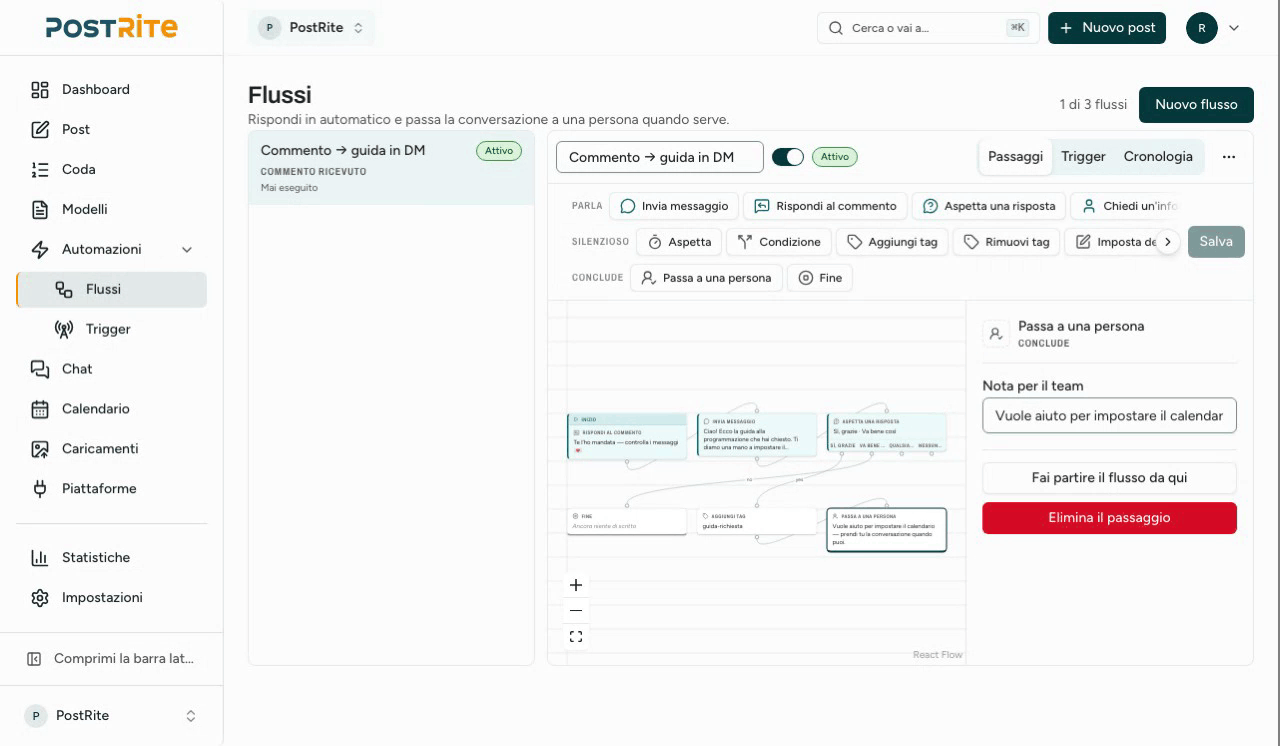The height and width of the screenshot is (746, 1280).
Task: Focus the Cerca o vai a search box
Action: tap(928, 28)
